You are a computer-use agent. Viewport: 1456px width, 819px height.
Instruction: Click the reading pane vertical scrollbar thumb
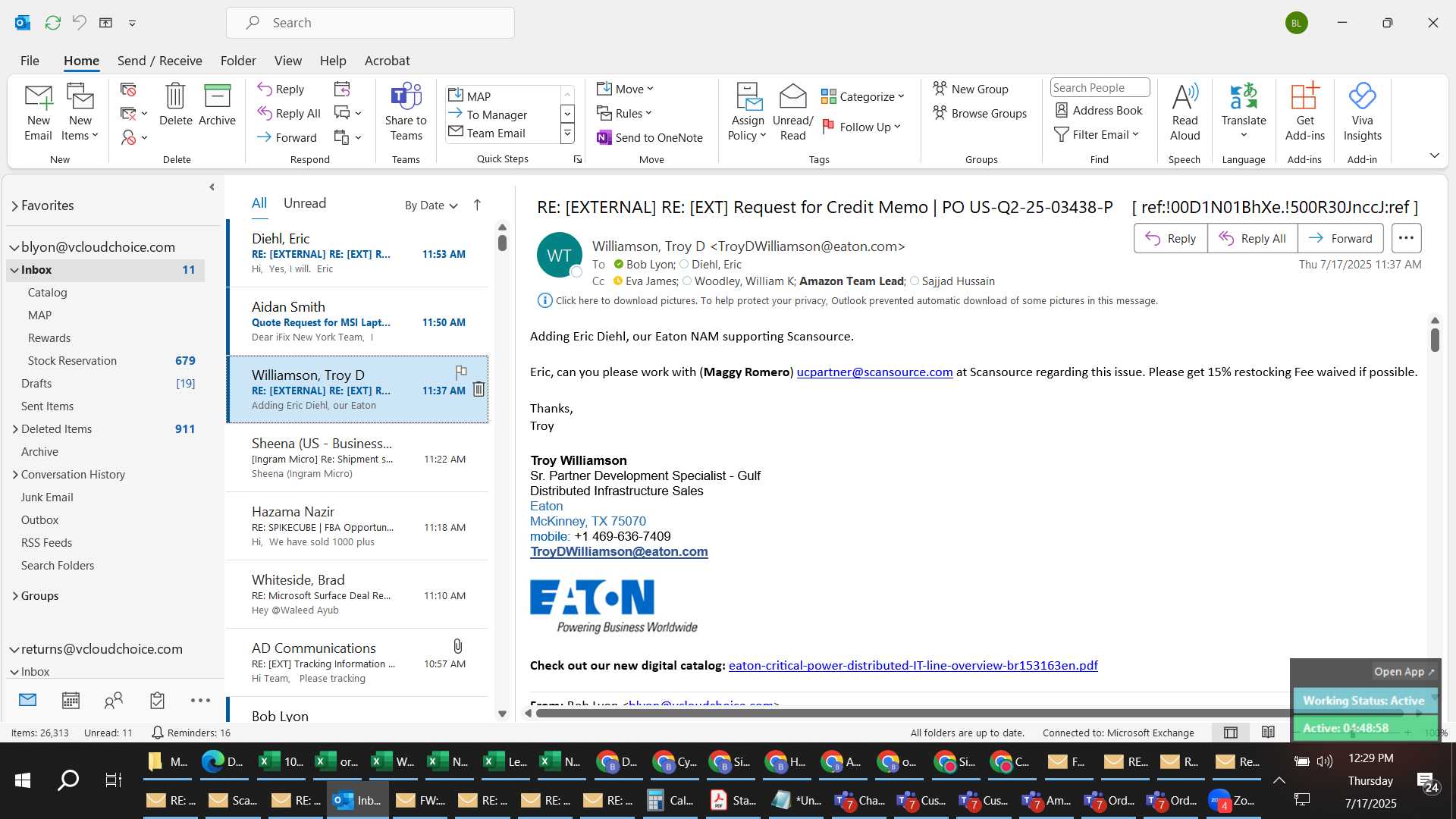click(1435, 339)
